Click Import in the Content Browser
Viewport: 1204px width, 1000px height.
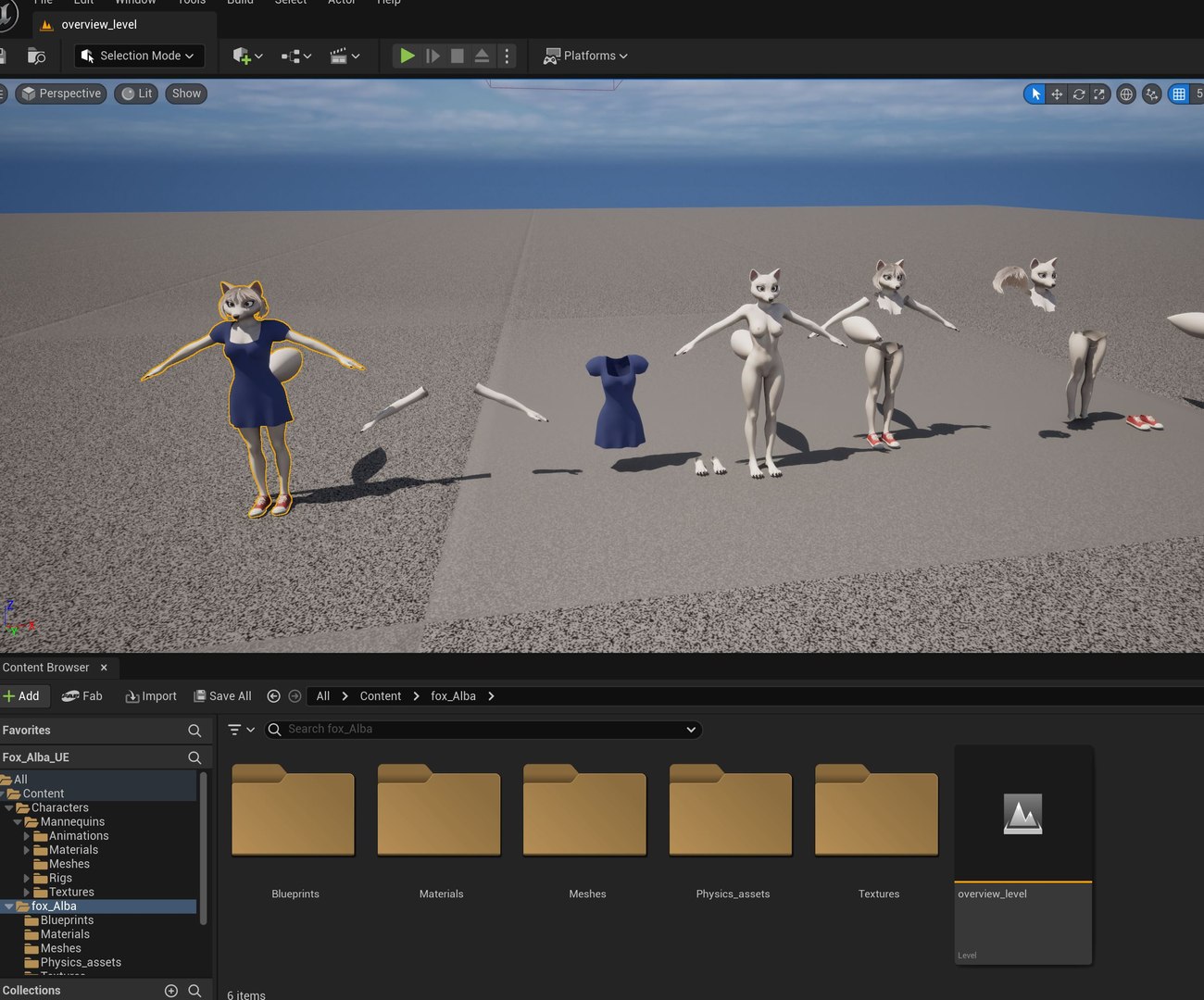click(x=151, y=696)
